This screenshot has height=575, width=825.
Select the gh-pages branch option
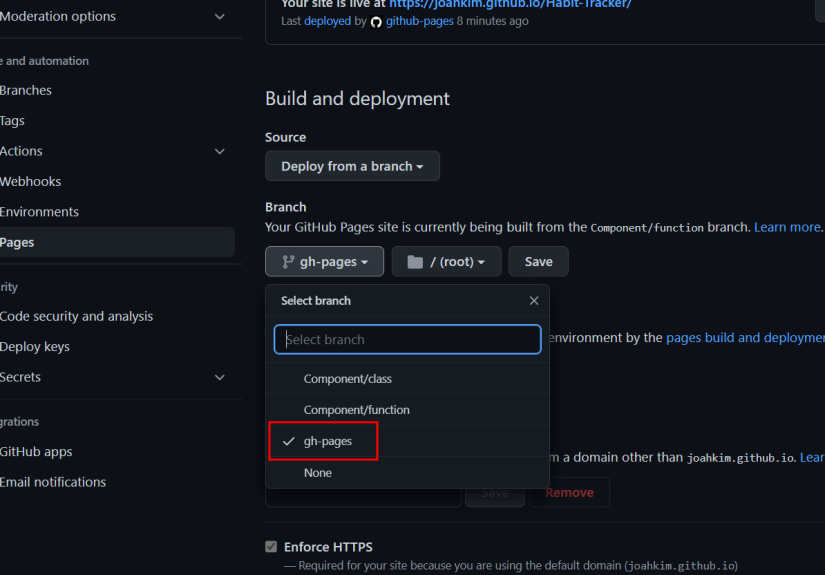(407, 441)
